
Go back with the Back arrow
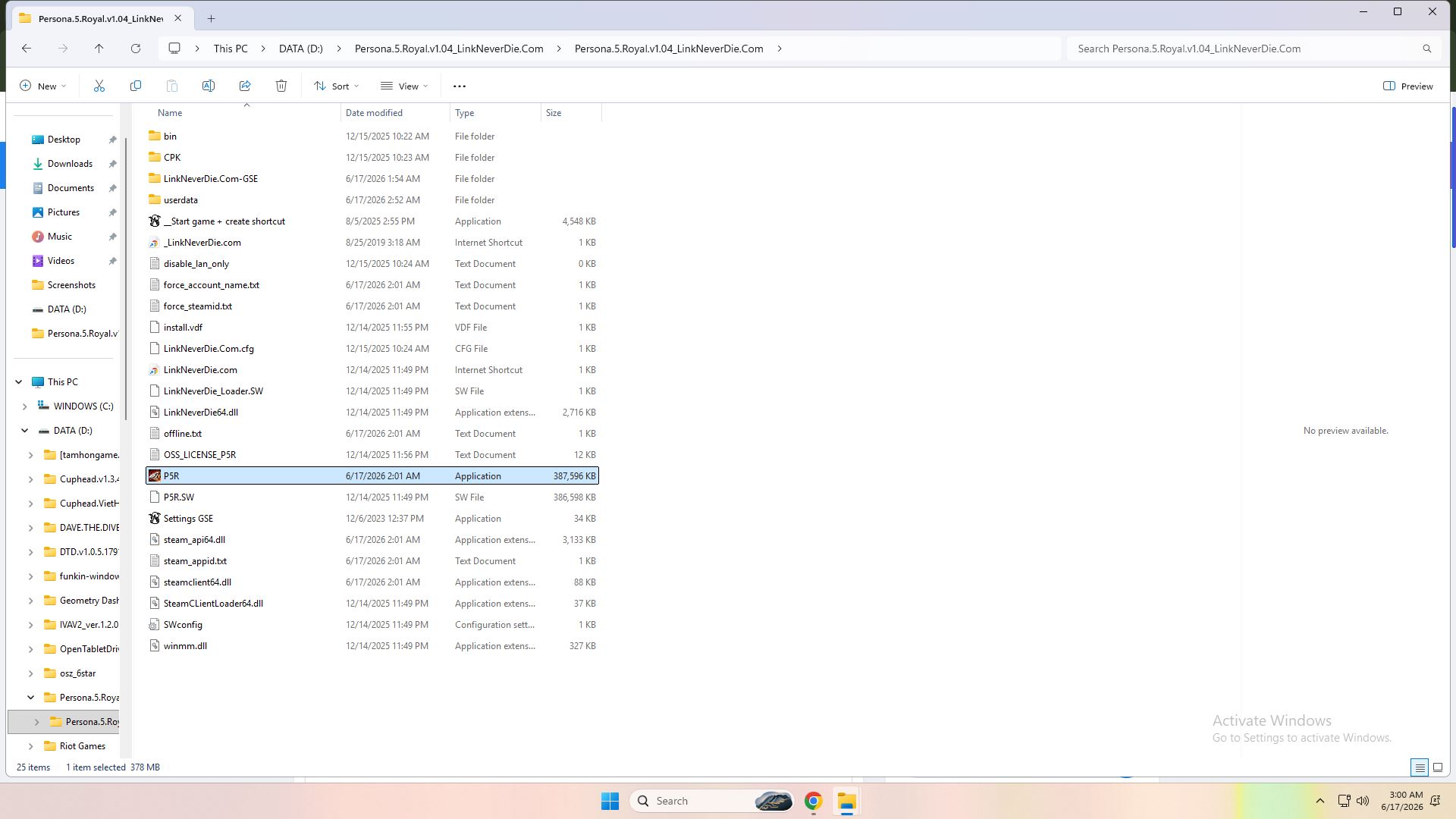(27, 49)
